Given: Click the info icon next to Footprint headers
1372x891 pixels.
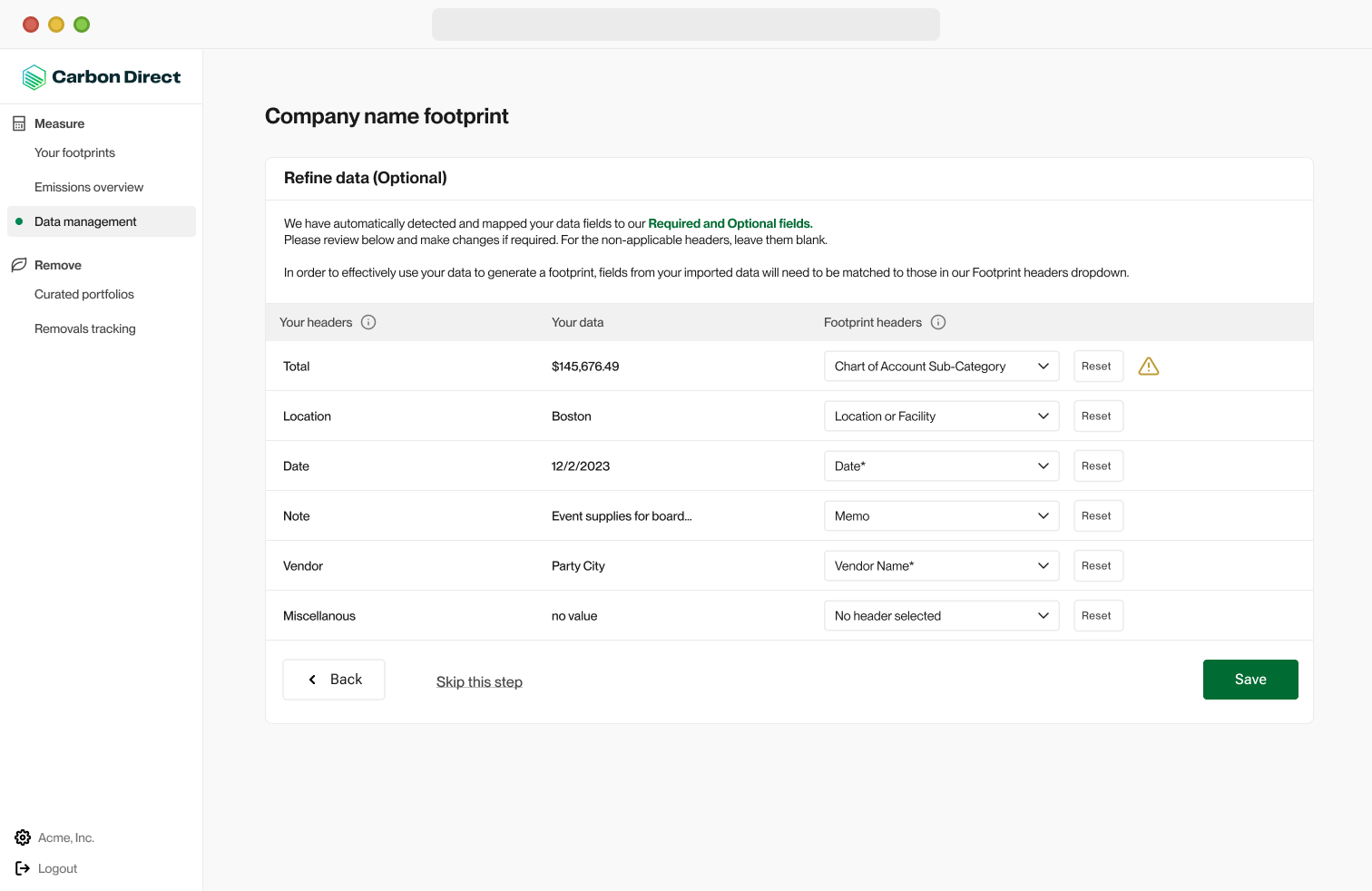Looking at the screenshot, I should 938,322.
